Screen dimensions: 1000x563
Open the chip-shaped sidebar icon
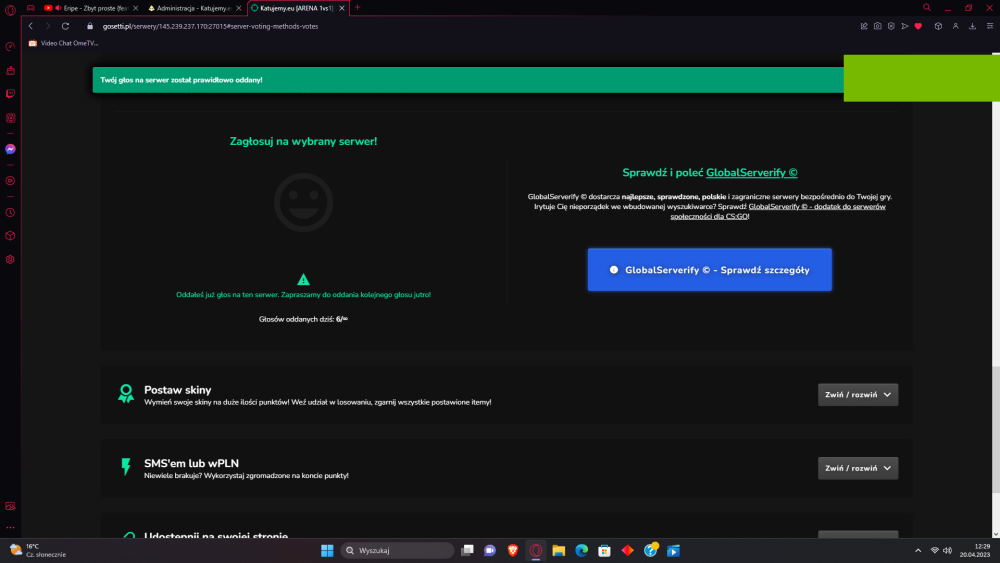[10, 118]
